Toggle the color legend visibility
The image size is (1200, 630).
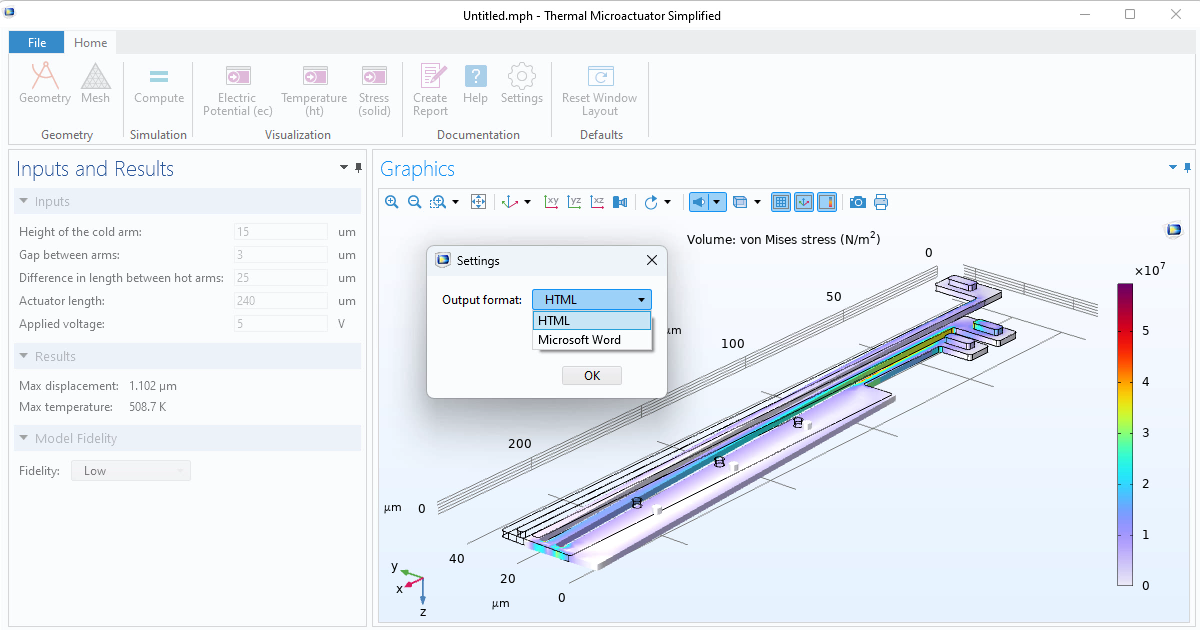(x=827, y=202)
